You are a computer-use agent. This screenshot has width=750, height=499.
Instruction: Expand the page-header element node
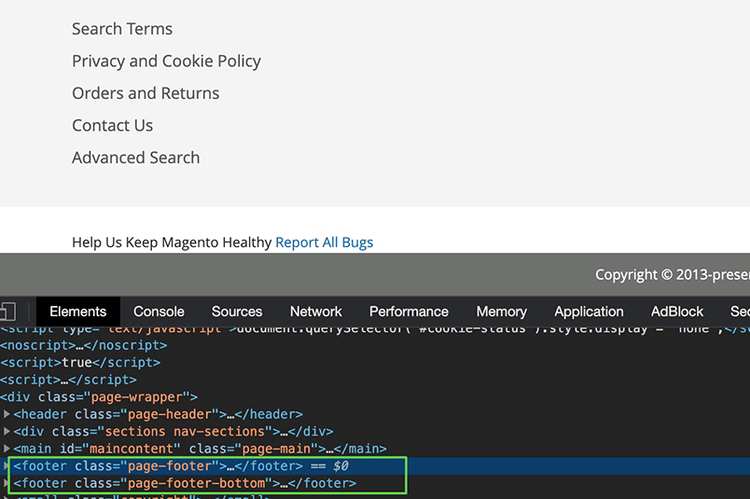pyautogui.click(x=8, y=414)
